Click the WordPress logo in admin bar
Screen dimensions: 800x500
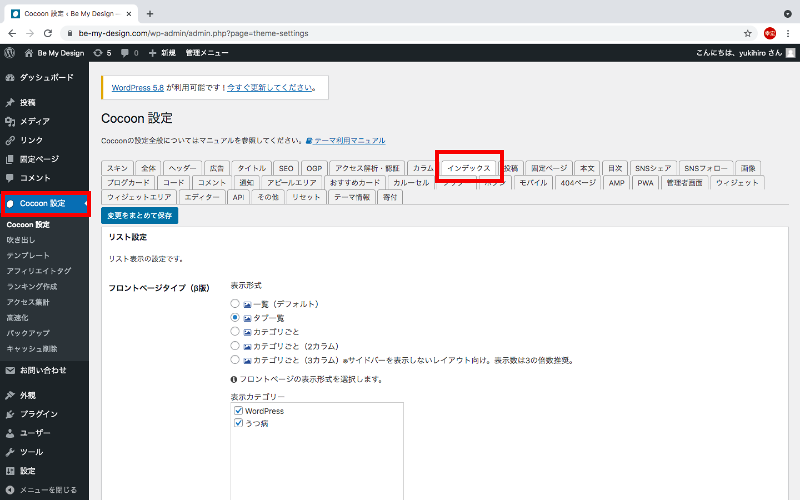(x=9, y=52)
